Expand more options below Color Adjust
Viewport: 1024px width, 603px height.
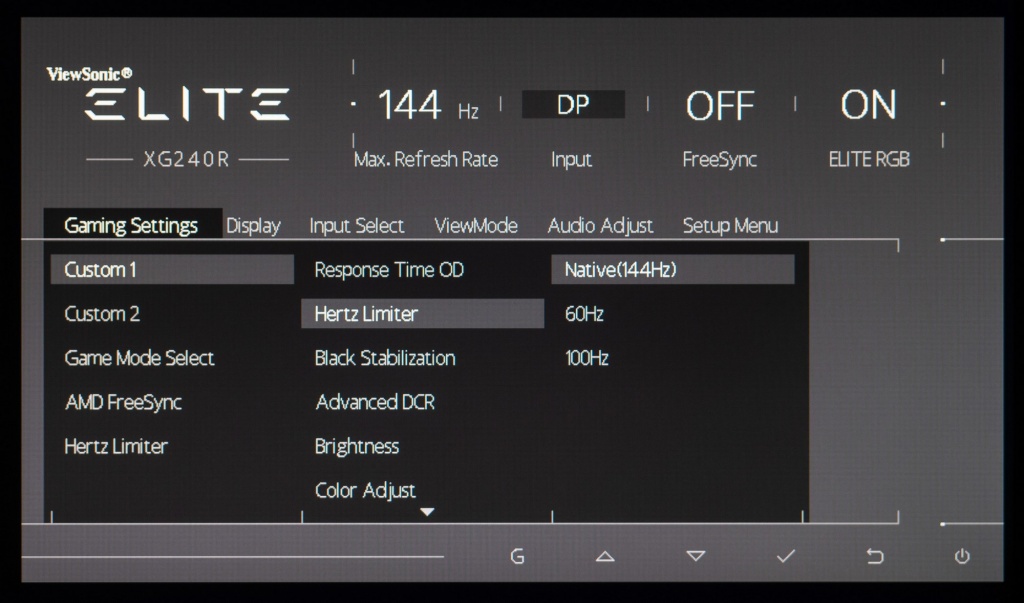point(427,512)
